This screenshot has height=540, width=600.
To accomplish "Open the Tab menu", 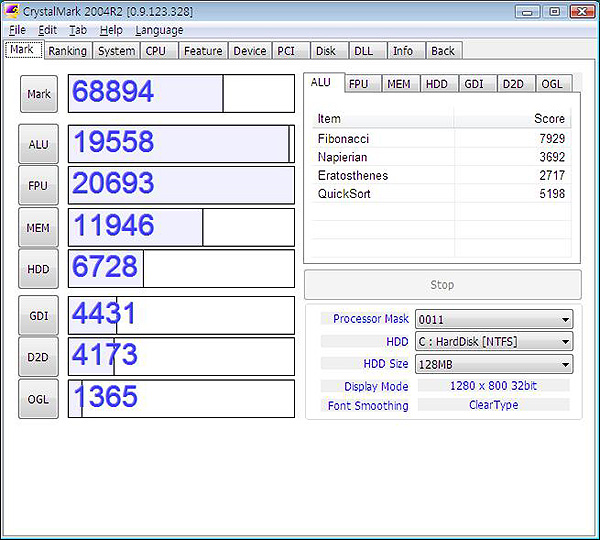I will [x=78, y=30].
